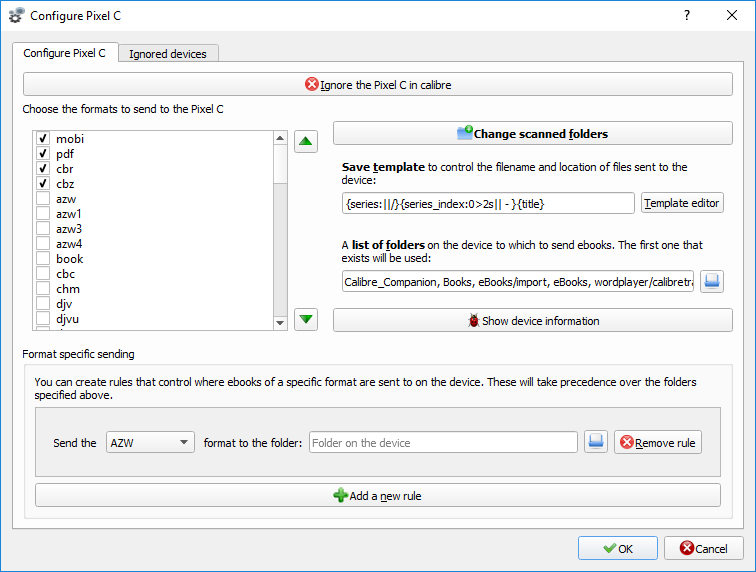
Task: Uncheck the cbz format checkbox
Action: click(x=43, y=183)
